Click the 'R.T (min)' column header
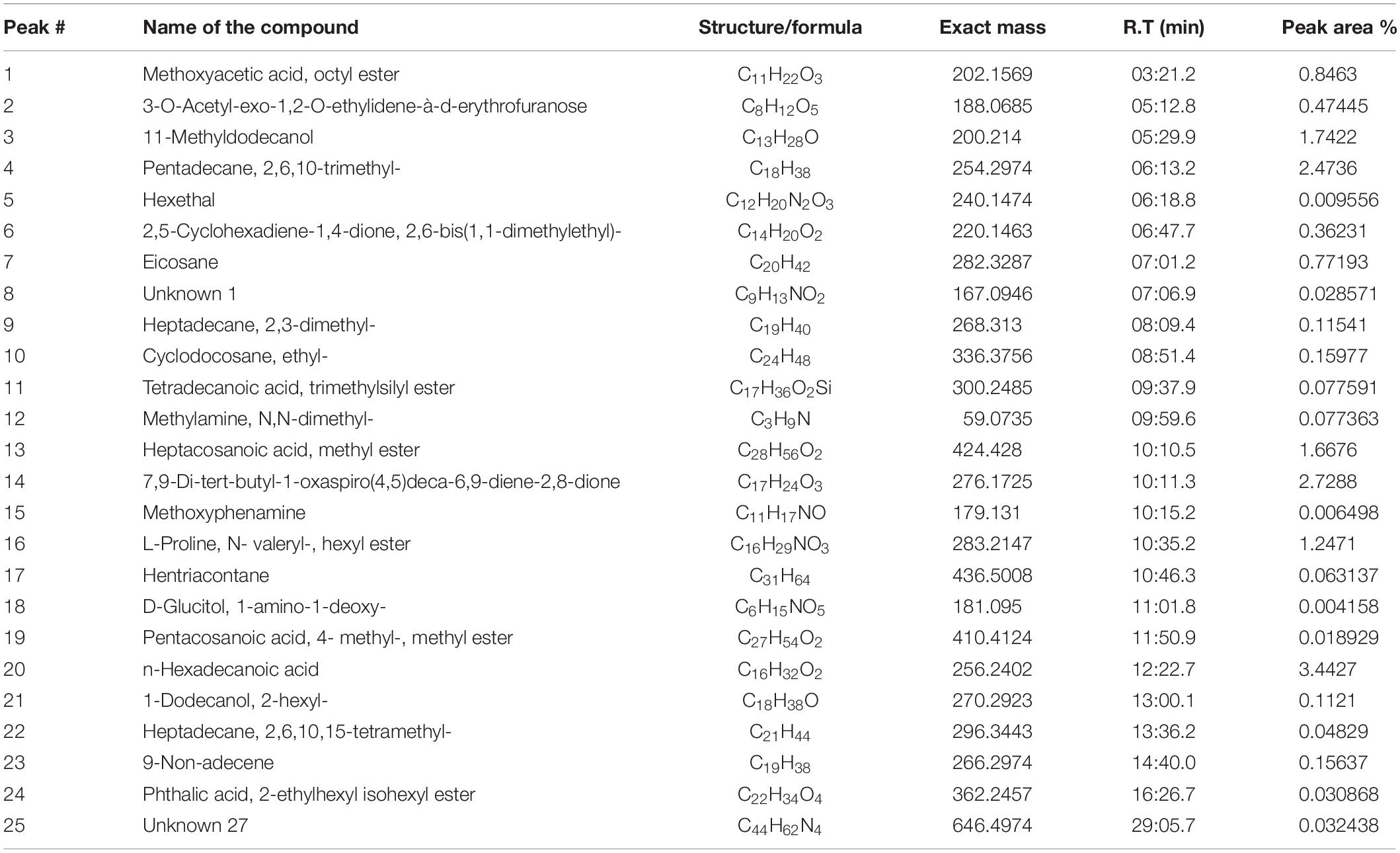 (x=1163, y=27)
